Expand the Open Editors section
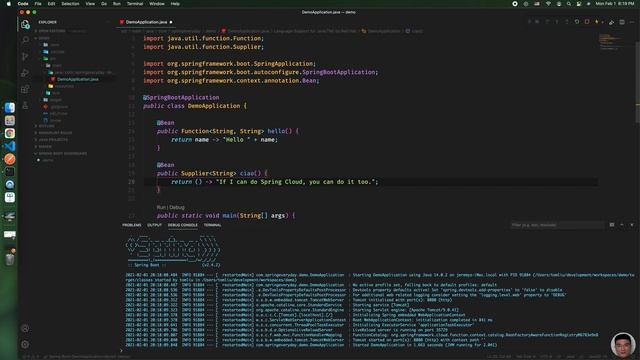Screen dimensions: 640x360 pyautogui.click(x=52, y=31)
